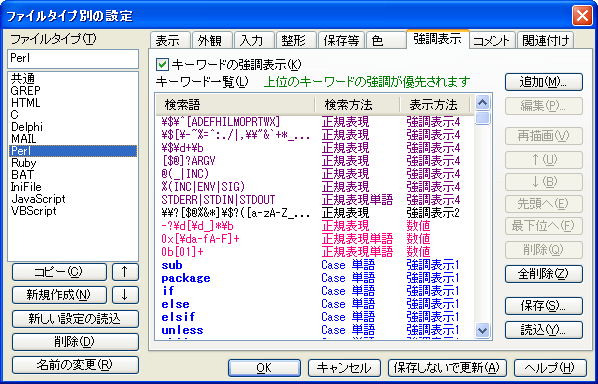The height and width of the screenshot is (384, 598).
Task: Click the キャンセル button
Action: (344, 368)
